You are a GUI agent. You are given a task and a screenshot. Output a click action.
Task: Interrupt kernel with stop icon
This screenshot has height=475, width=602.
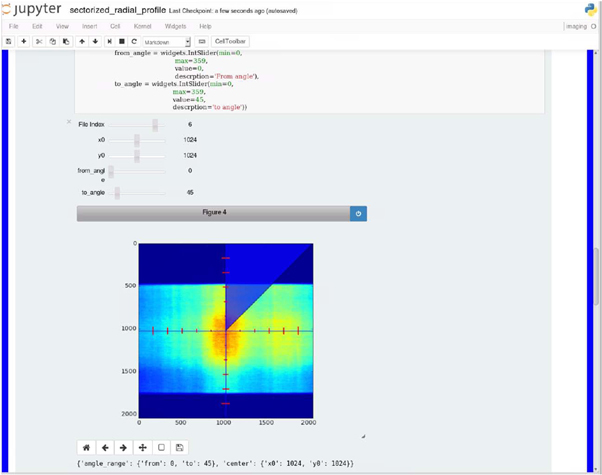(122, 41)
